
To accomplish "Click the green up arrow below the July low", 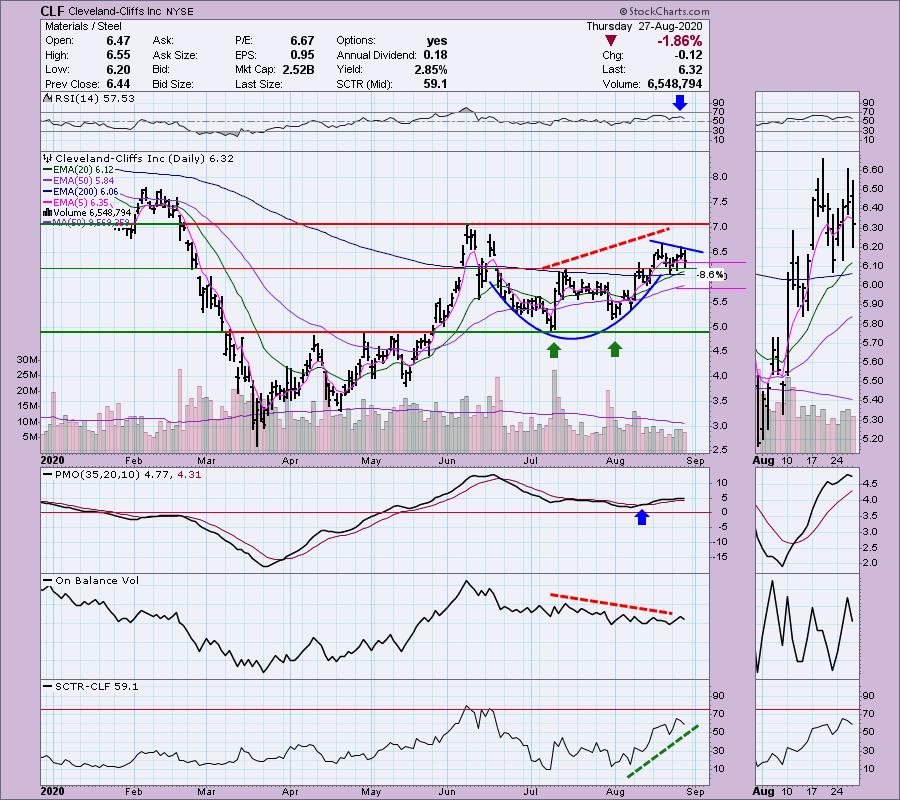I will coord(553,349).
